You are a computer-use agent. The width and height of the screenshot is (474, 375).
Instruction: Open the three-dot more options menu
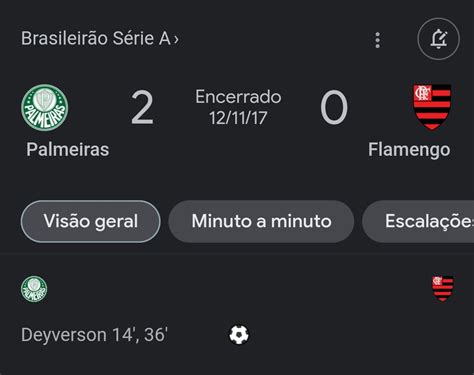[377, 40]
